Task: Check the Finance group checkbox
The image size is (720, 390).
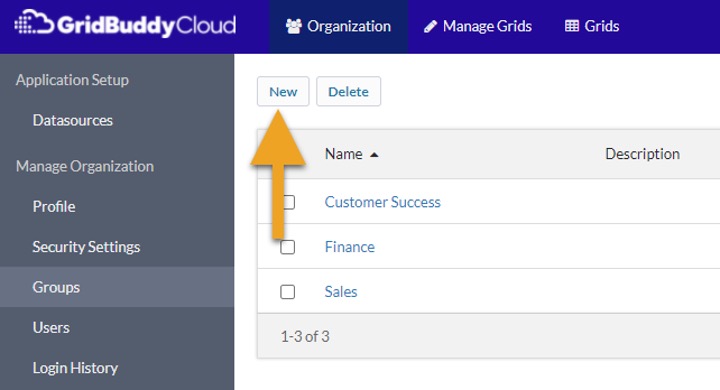Action: tap(287, 247)
